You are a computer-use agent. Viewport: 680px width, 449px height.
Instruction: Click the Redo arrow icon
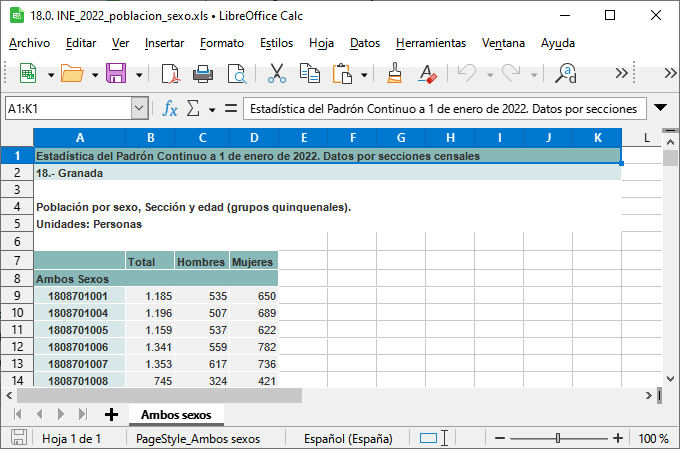[x=511, y=73]
